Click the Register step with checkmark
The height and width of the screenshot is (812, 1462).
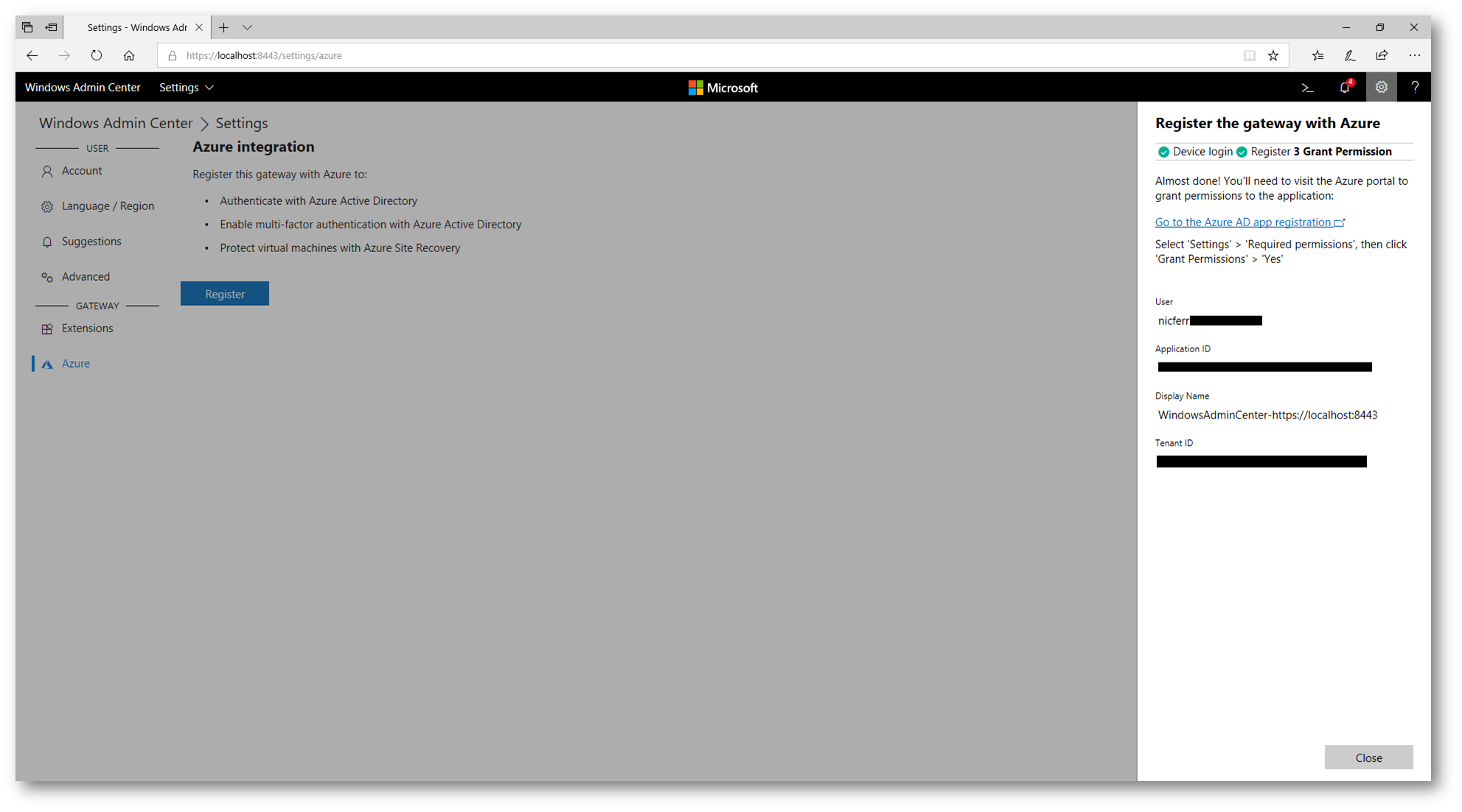(x=1263, y=152)
